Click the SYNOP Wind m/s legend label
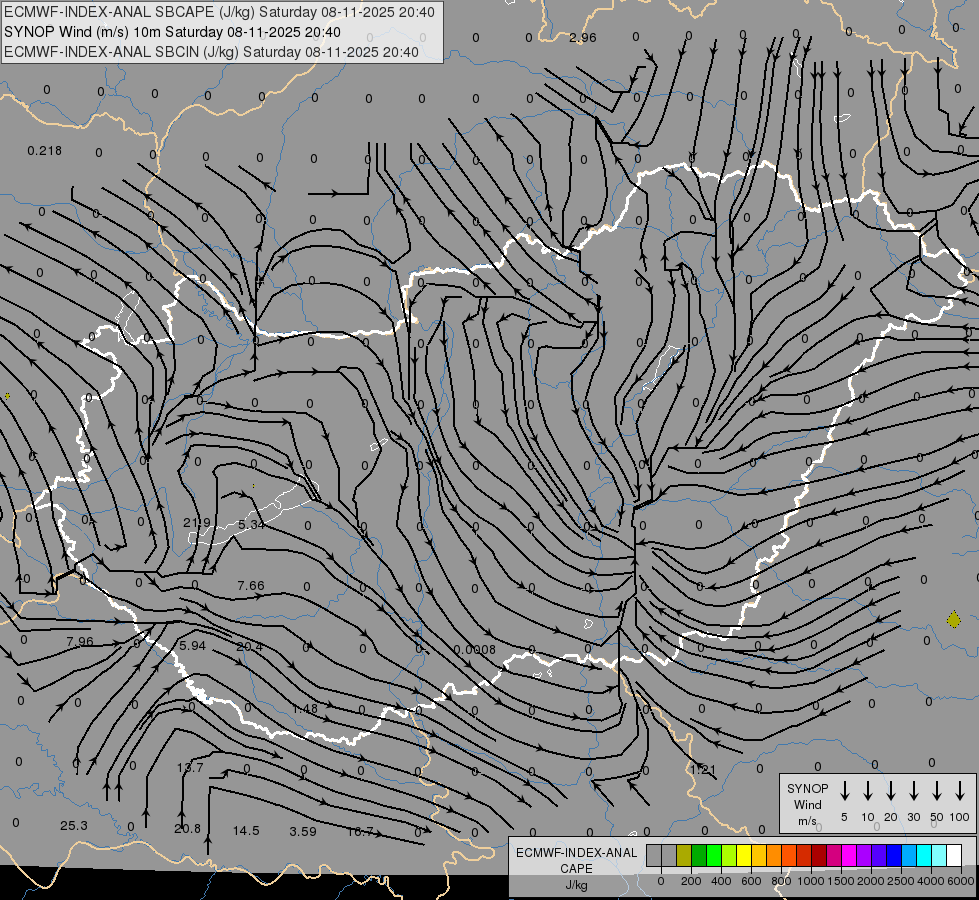979x900 pixels. pyautogui.click(x=807, y=804)
